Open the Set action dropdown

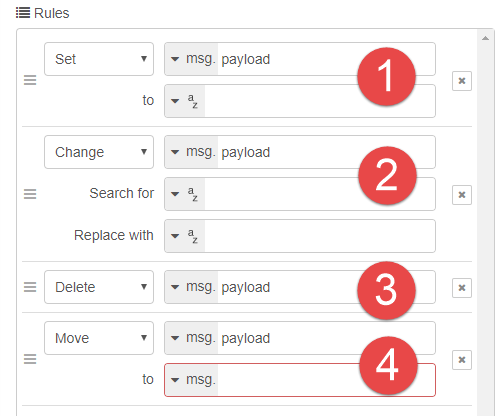click(99, 59)
